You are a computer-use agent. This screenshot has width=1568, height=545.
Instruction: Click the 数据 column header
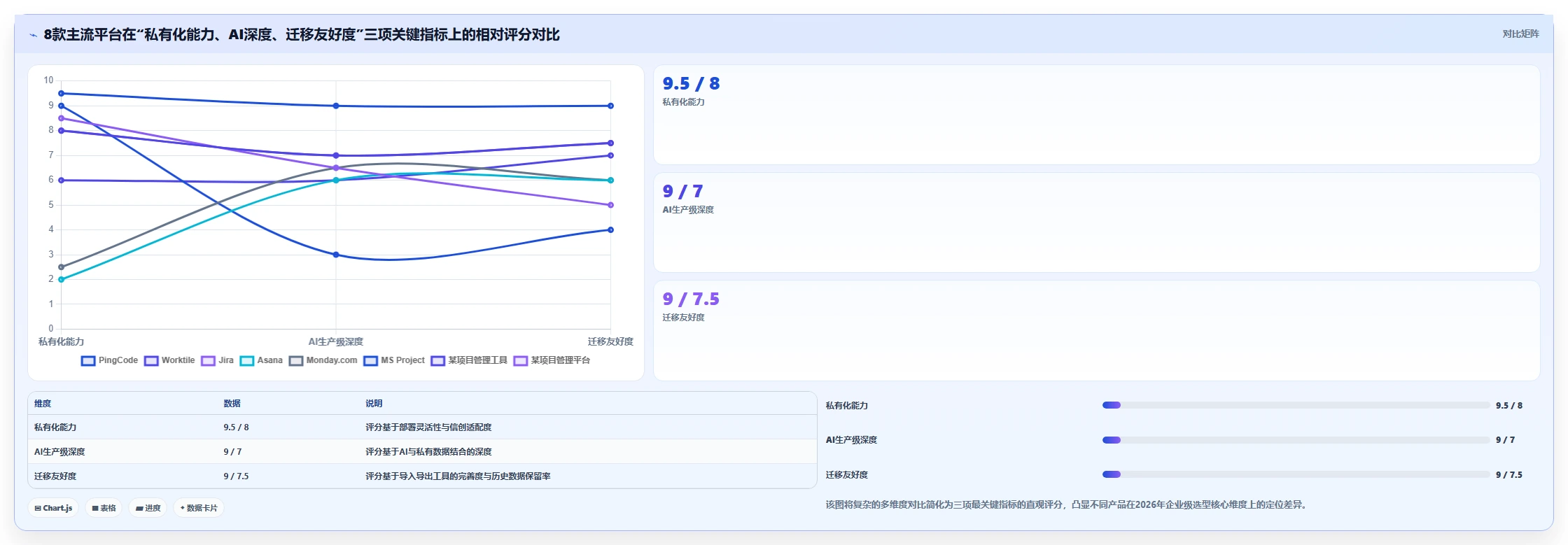[232, 404]
